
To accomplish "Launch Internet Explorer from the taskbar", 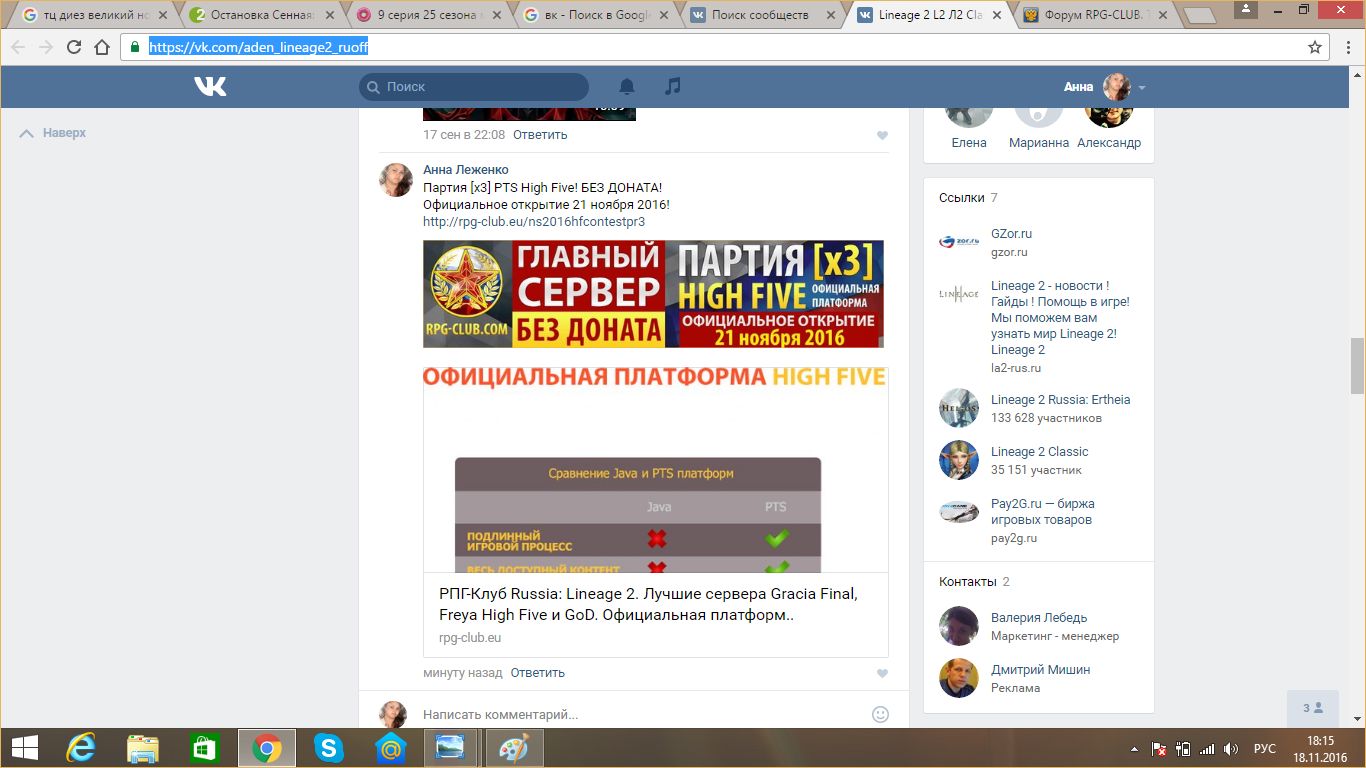I will 80,748.
